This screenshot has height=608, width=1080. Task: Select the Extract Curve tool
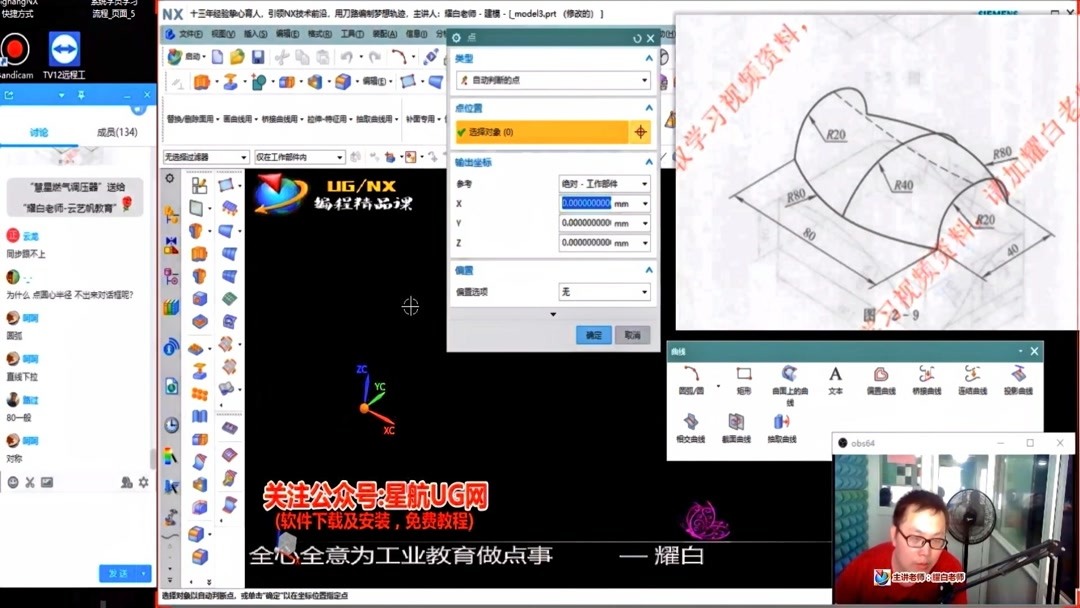point(784,420)
